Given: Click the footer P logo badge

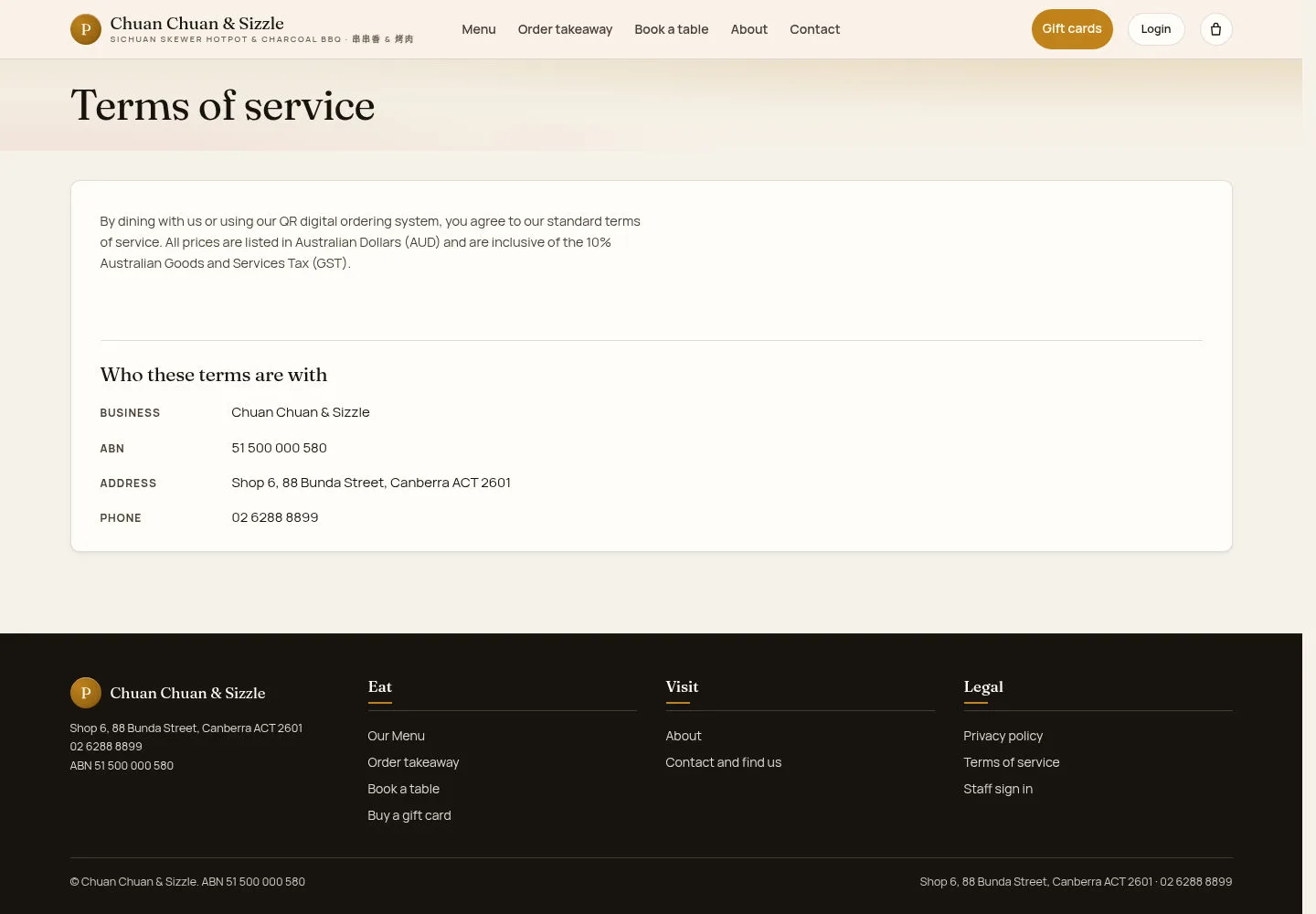Looking at the screenshot, I should click(x=86, y=693).
